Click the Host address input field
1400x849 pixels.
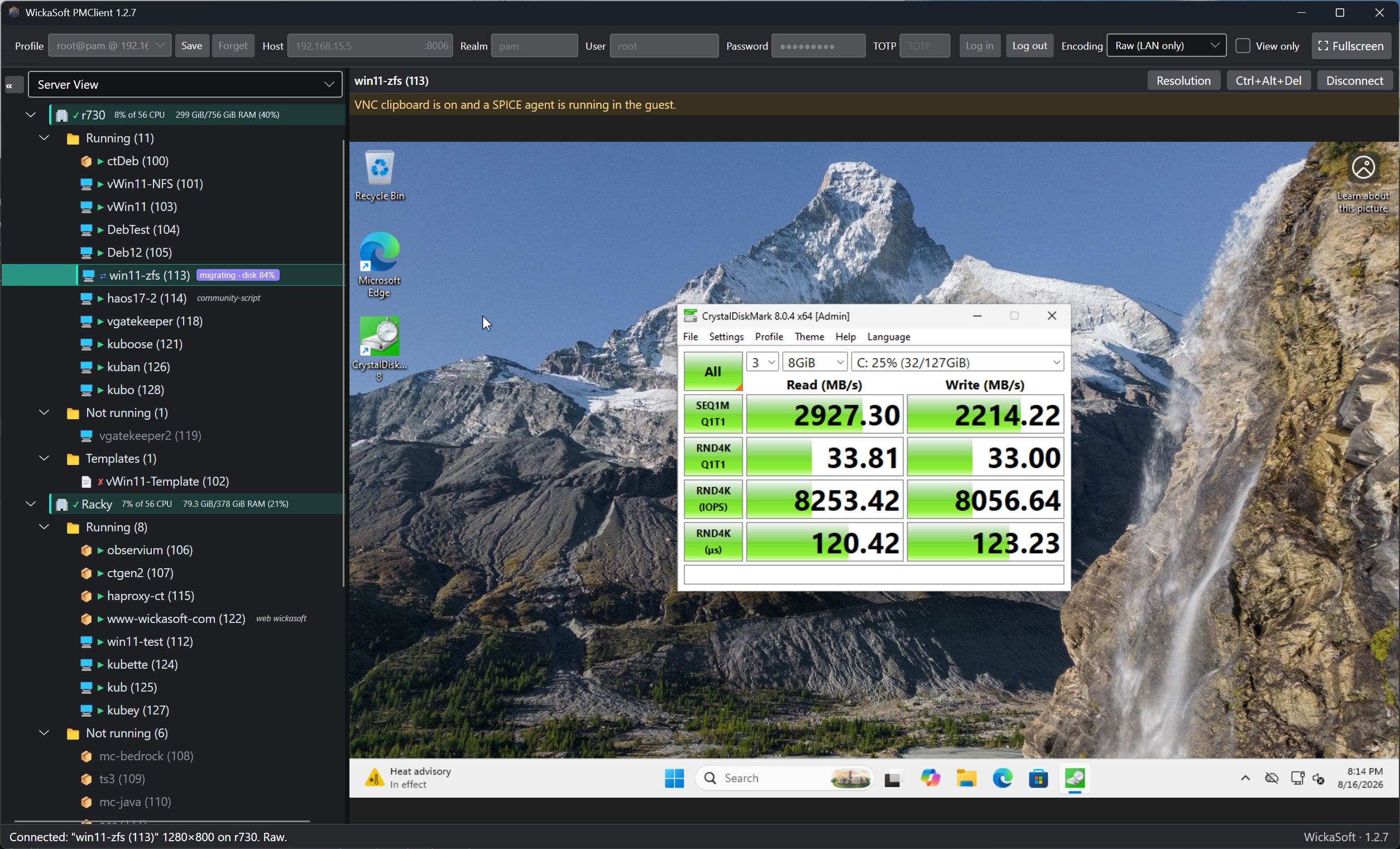pyautogui.click(x=370, y=45)
